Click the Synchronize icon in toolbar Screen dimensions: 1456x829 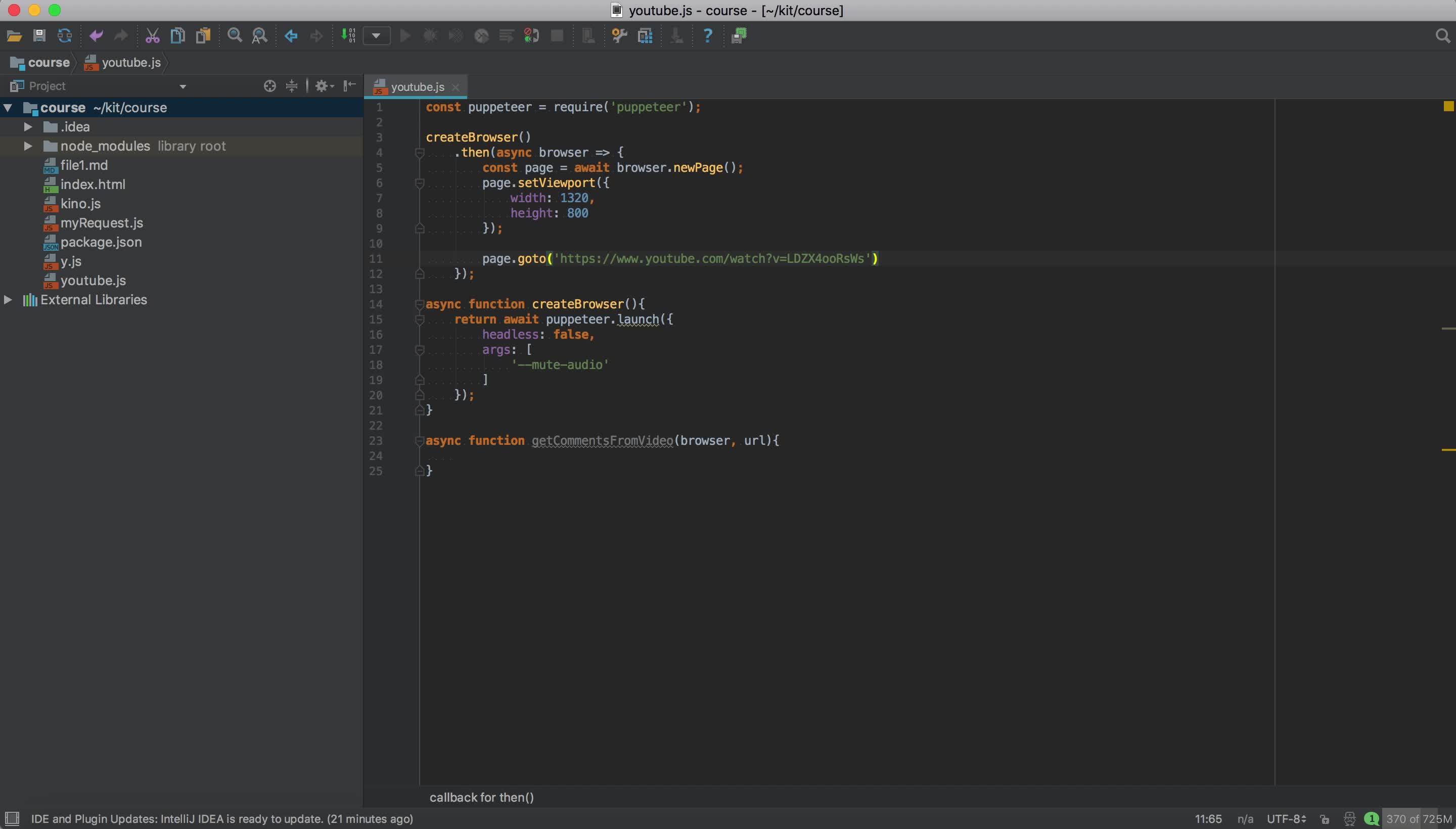pos(64,36)
